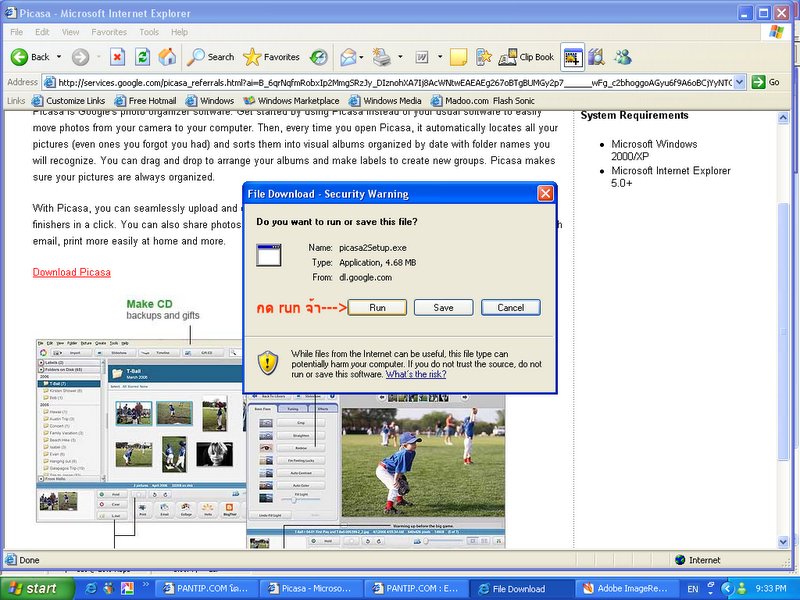The width and height of the screenshot is (800, 600).
Task: Click the EN language indicator
Action: coord(692,589)
